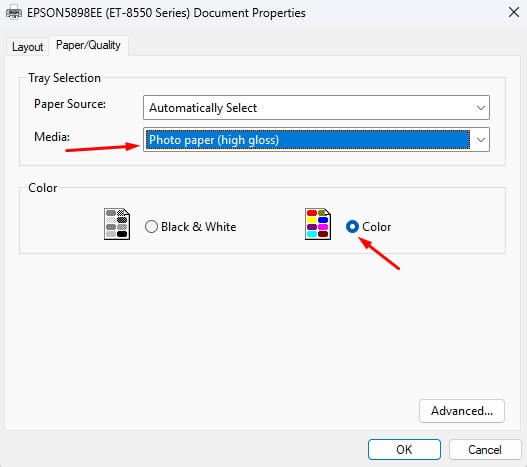Click the colored document icon
This screenshot has width=527, height=467.
point(318,224)
